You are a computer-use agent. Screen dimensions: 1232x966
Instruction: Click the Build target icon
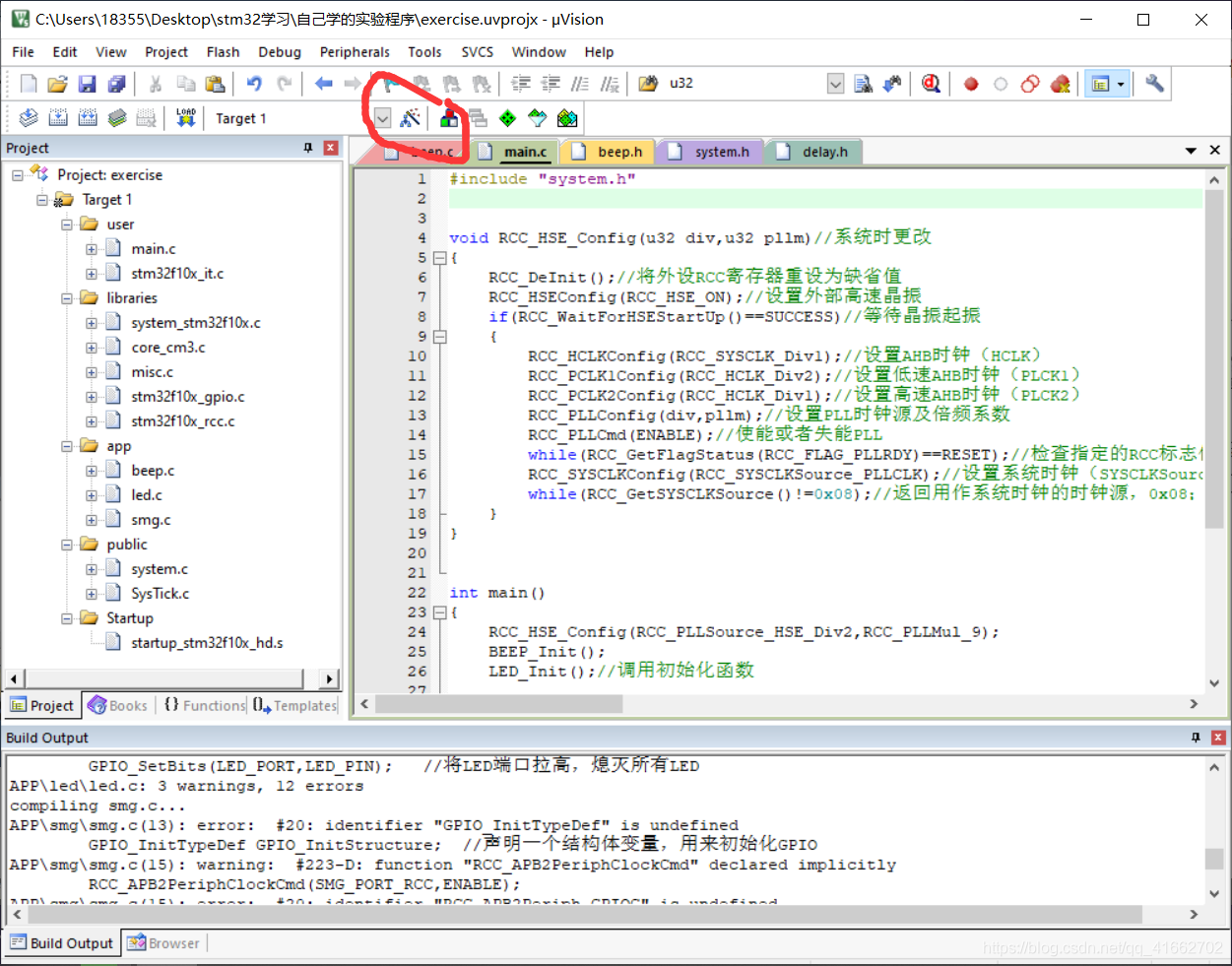pyautogui.click(x=58, y=118)
